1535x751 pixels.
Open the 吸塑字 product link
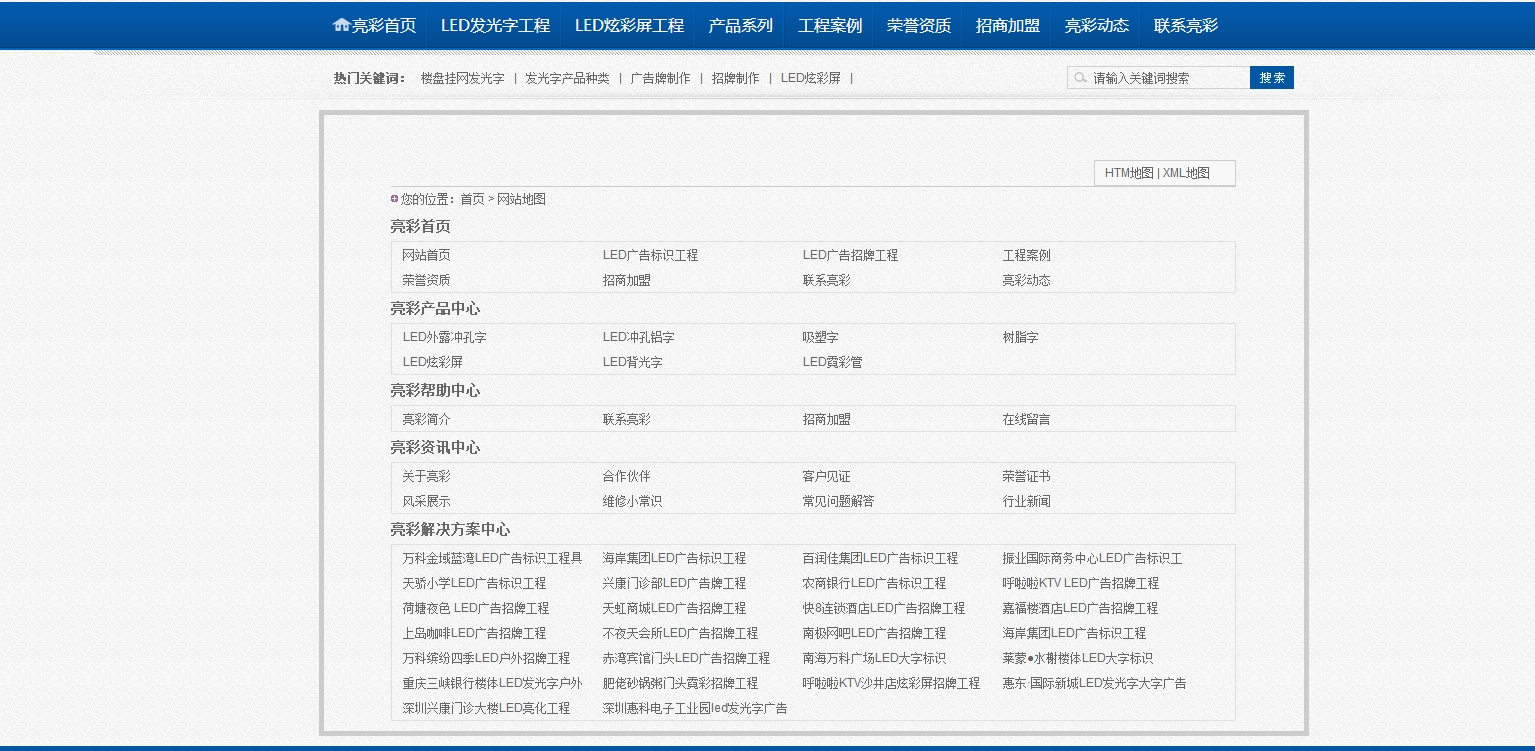(820, 337)
